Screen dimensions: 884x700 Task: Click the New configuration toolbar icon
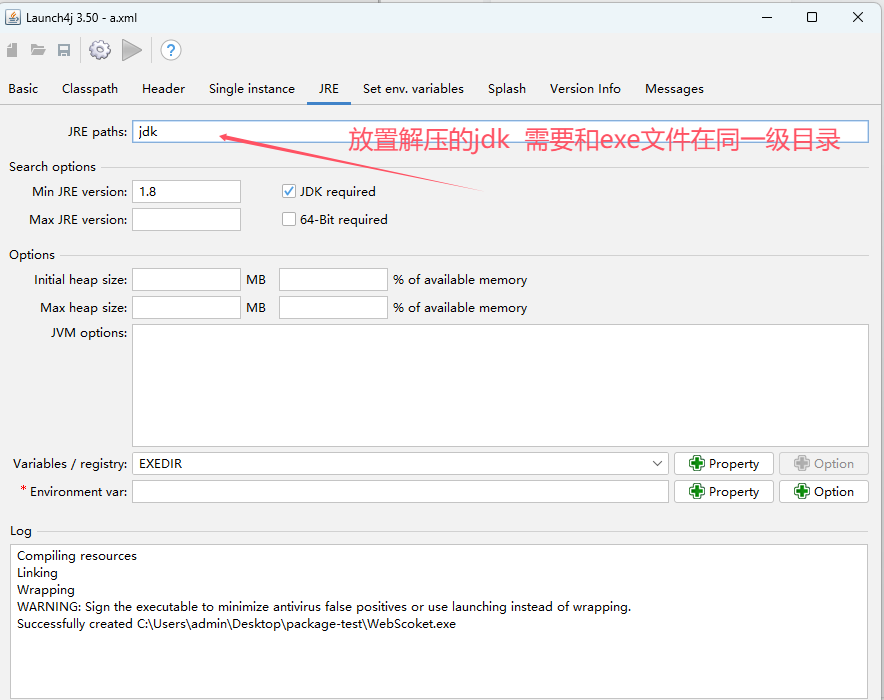(x=12, y=50)
